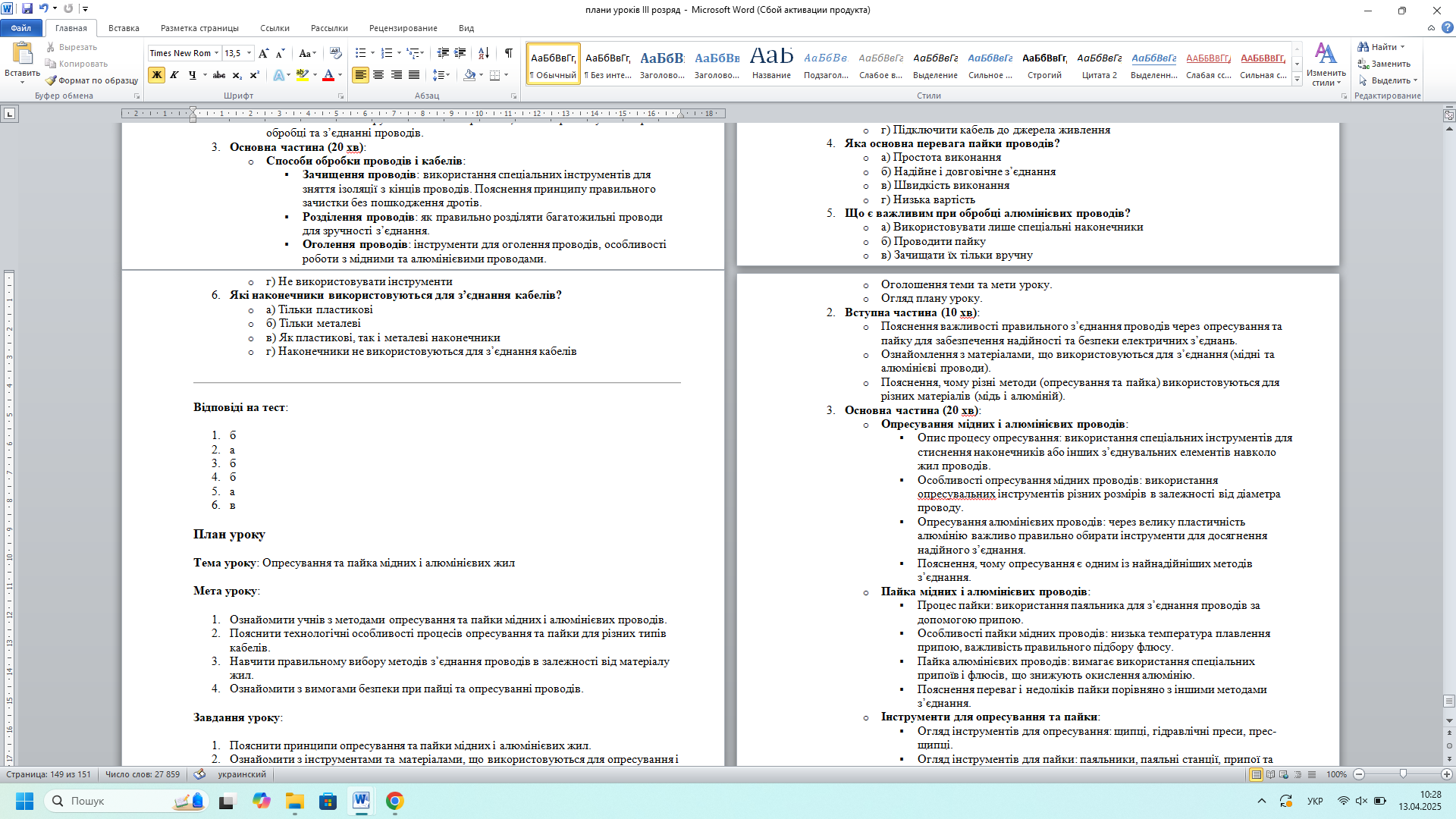Click the Sort A-Я icon
Image resolution: width=1456 pixels, height=819 pixels.
click(x=484, y=53)
